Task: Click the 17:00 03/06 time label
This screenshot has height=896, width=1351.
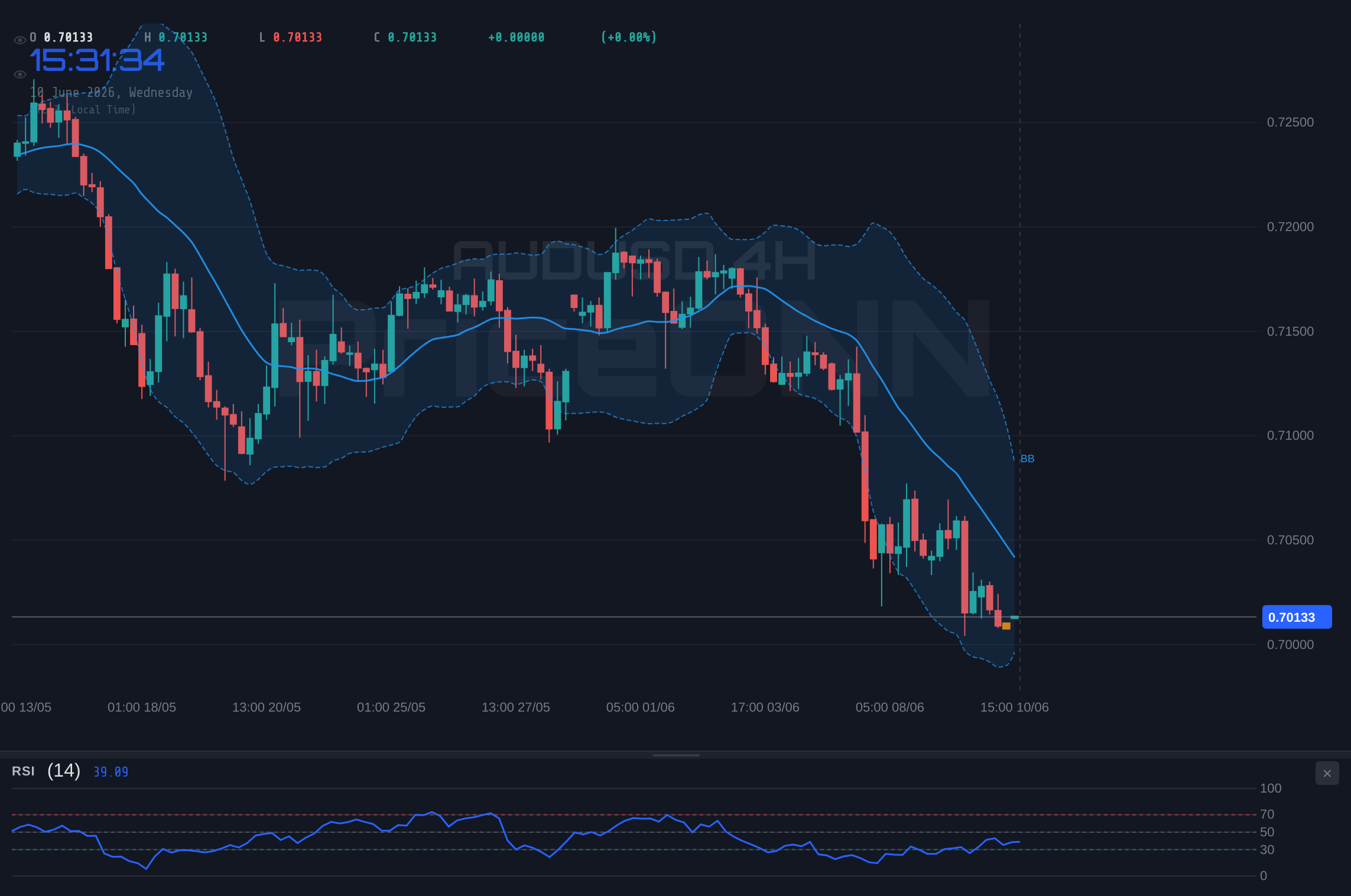Action: pos(765,707)
